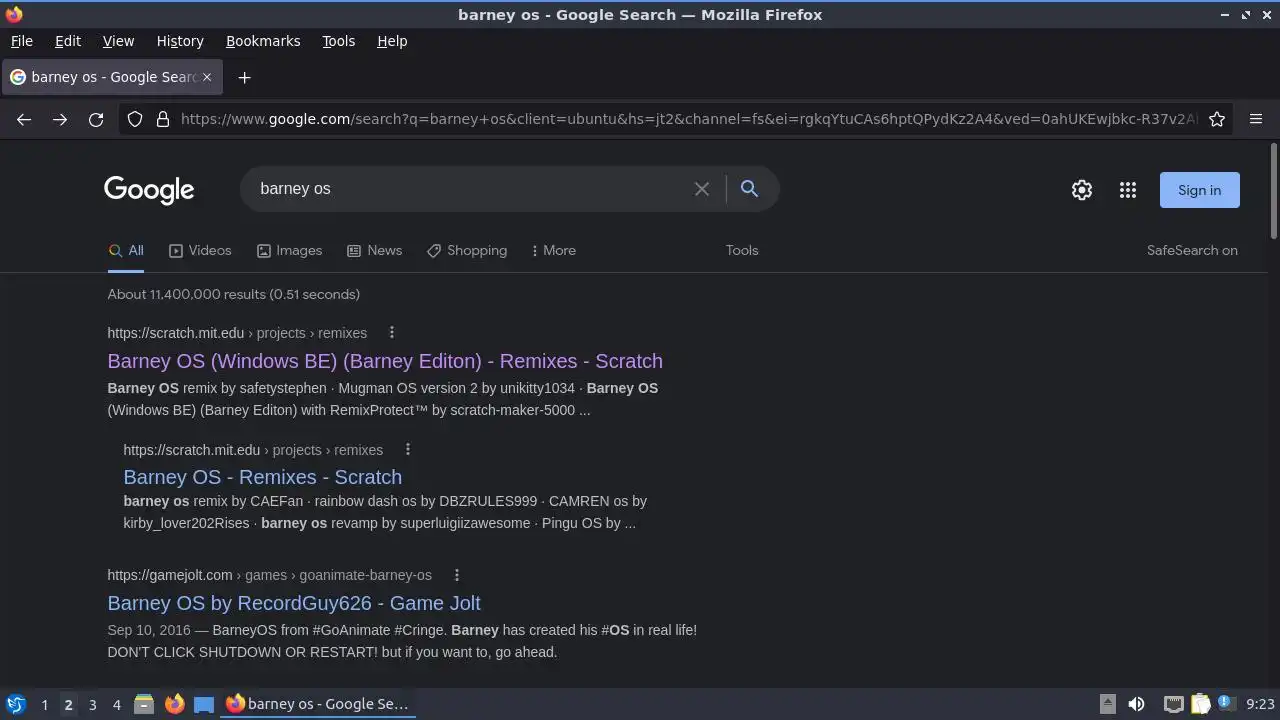
Task: Launch Firefox from taskbar launcher
Action: [x=174, y=704]
